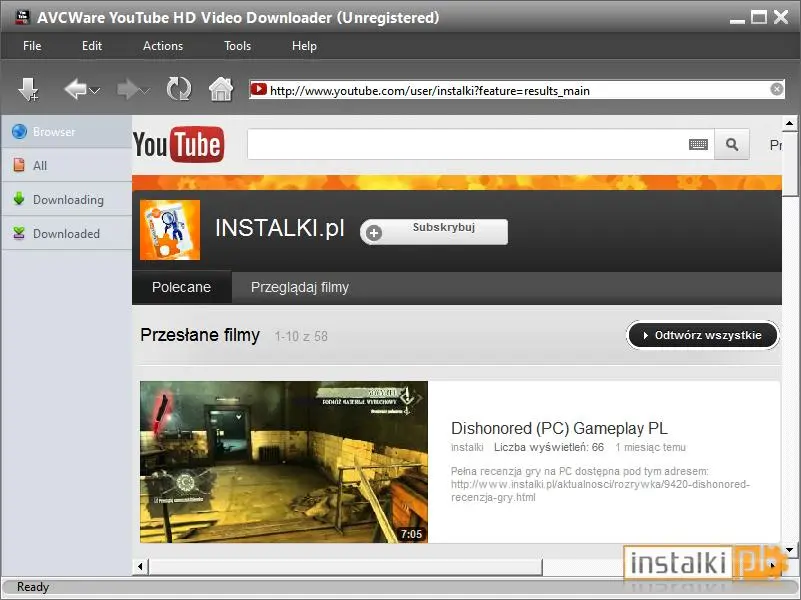
Task: Open the forward history dropdown chevron
Action: [x=146, y=91]
